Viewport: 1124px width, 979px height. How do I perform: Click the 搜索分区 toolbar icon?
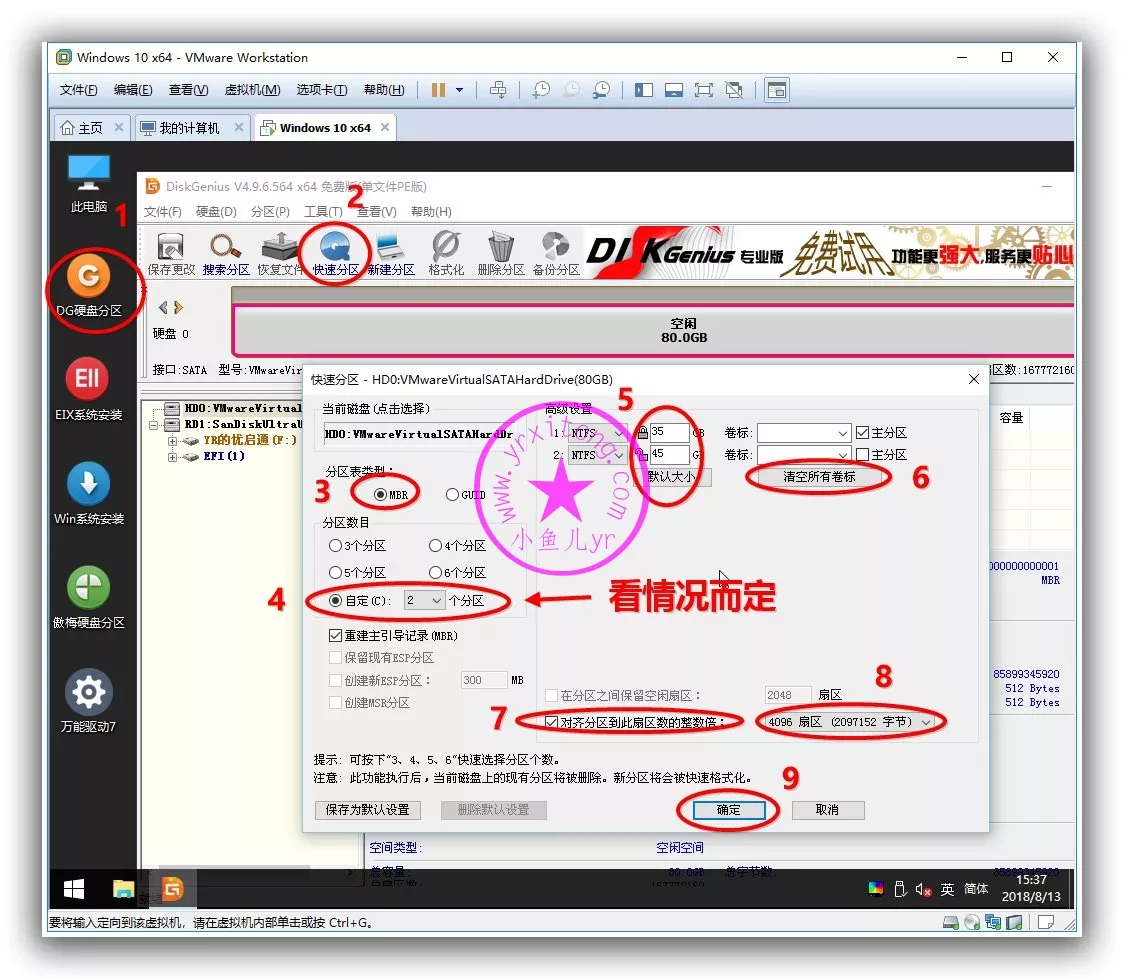click(x=226, y=254)
